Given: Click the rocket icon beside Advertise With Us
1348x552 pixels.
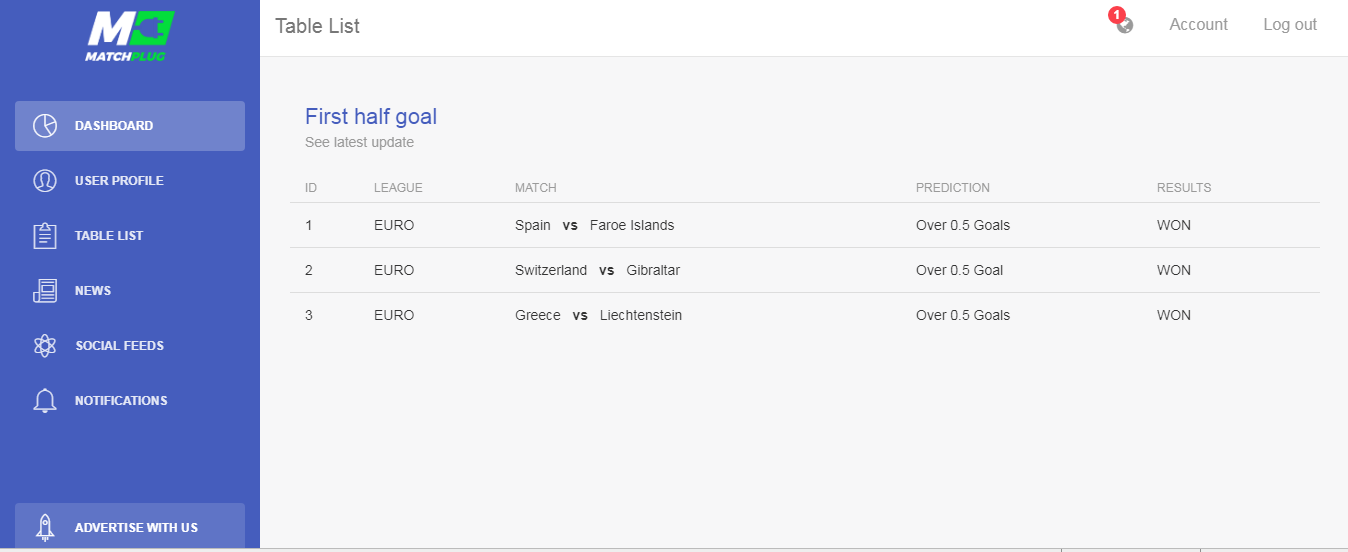Looking at the screenshot, I should tap(45, 527).
